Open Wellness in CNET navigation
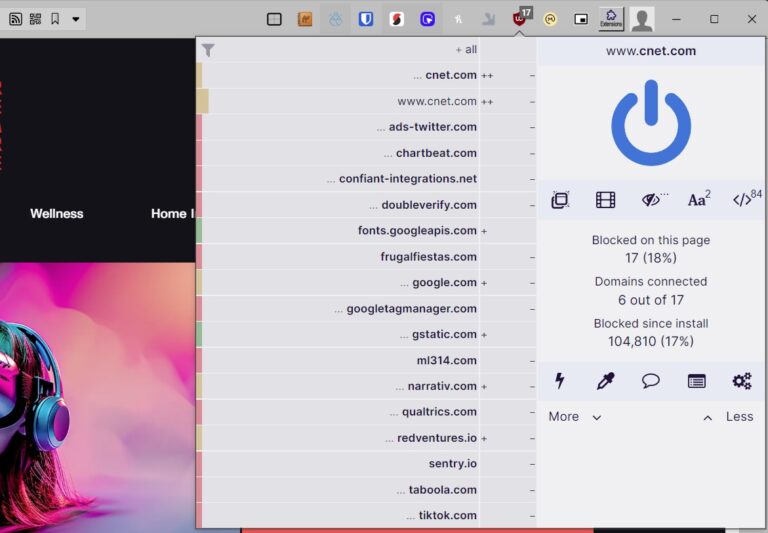Image resolution: width=768 pixels, height=533 pixels. tap(57, 214)
